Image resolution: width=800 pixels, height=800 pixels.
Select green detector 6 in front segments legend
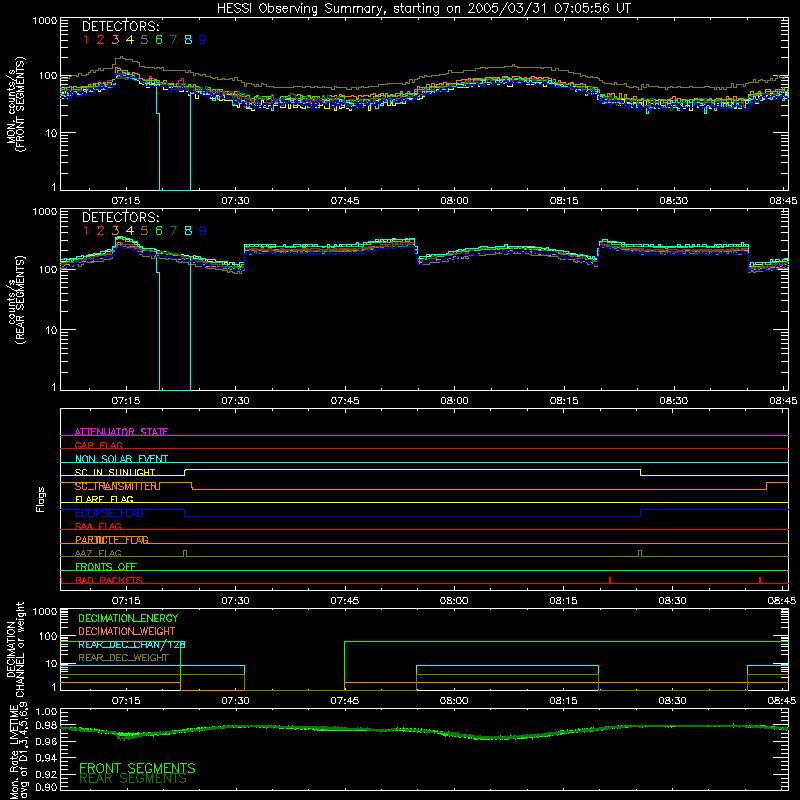[159, 40]
